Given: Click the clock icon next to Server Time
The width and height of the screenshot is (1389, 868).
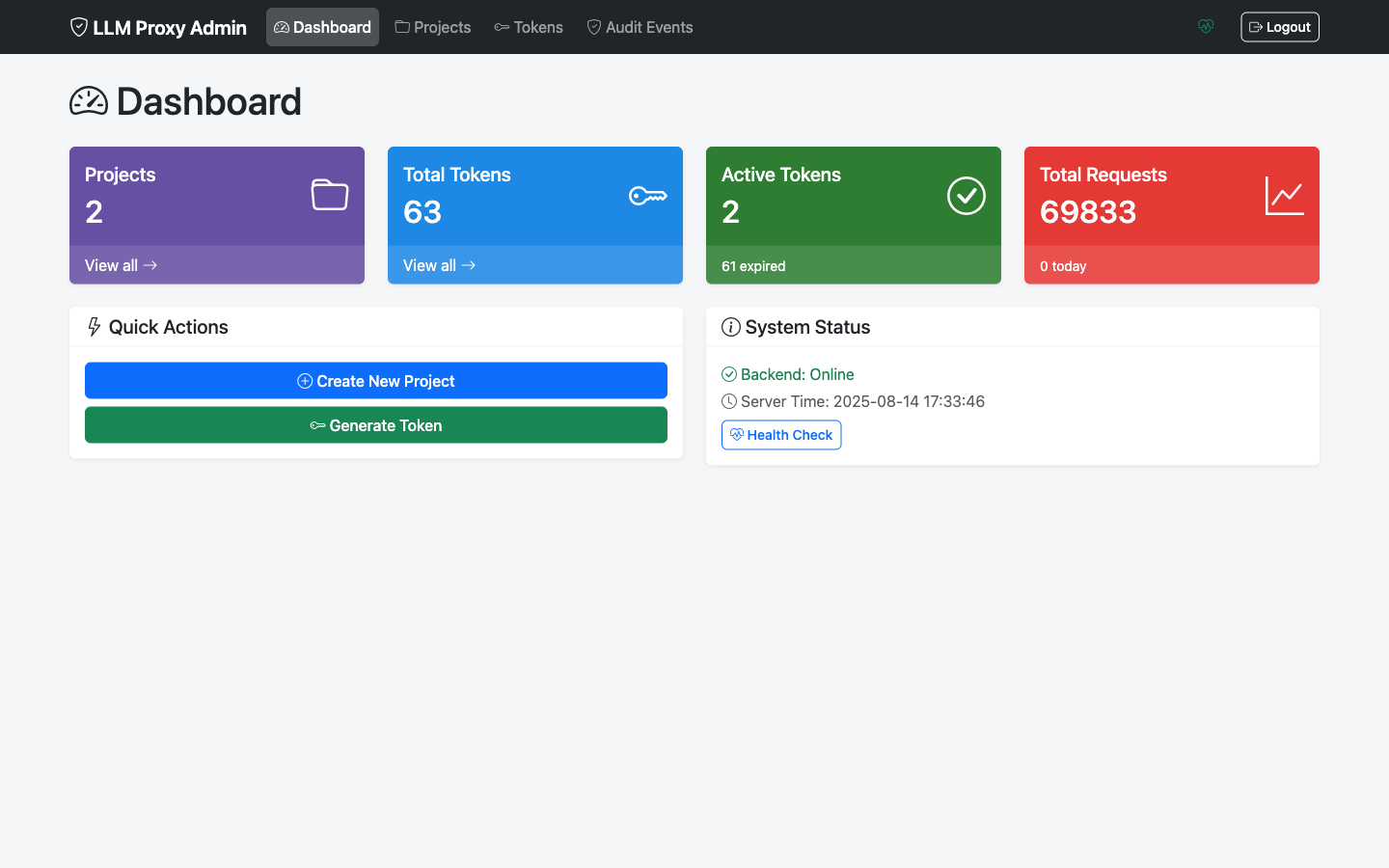Looking at the screenshot, I should [x=728, y=401].
